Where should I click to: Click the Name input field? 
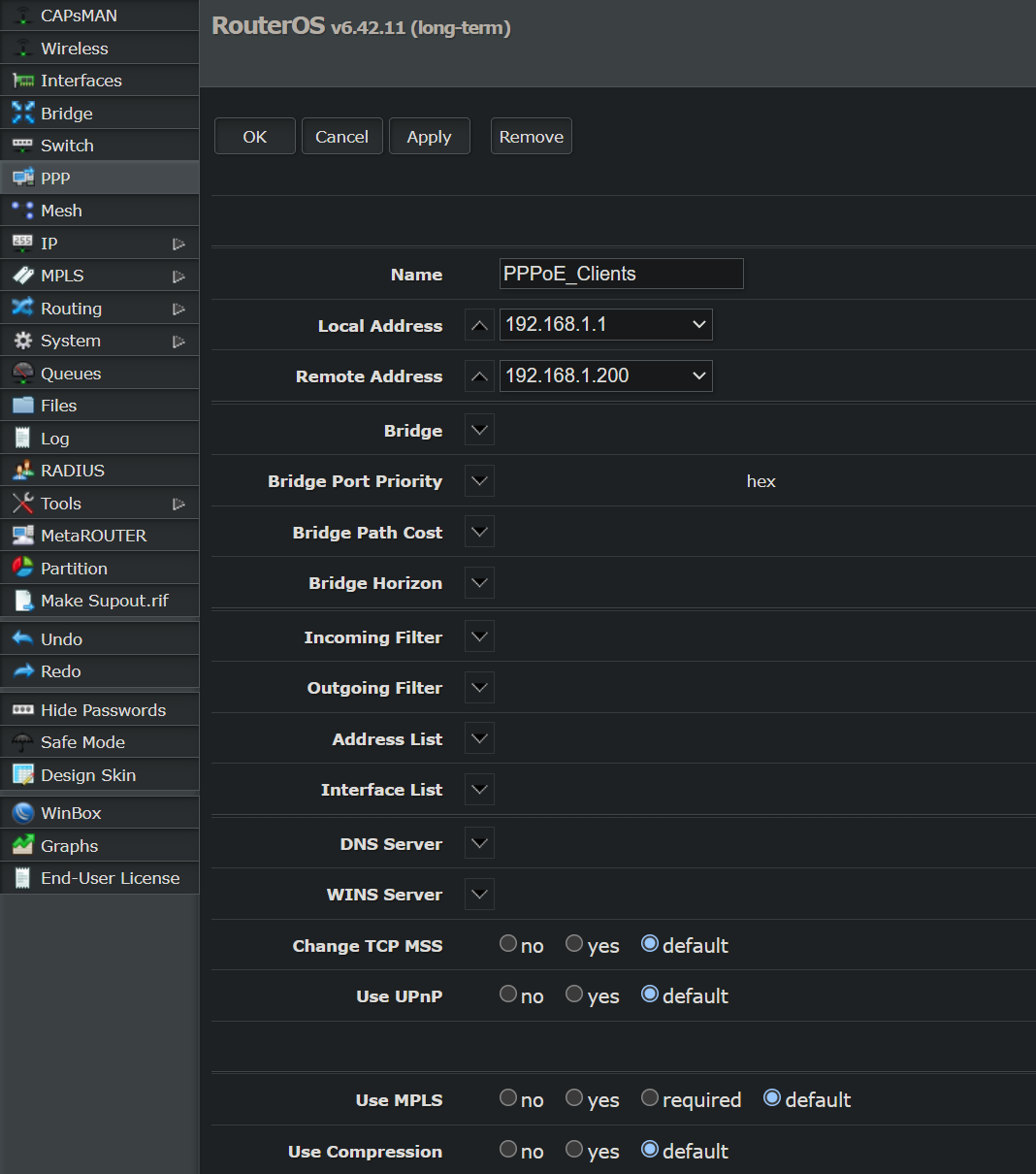point(622,274)
